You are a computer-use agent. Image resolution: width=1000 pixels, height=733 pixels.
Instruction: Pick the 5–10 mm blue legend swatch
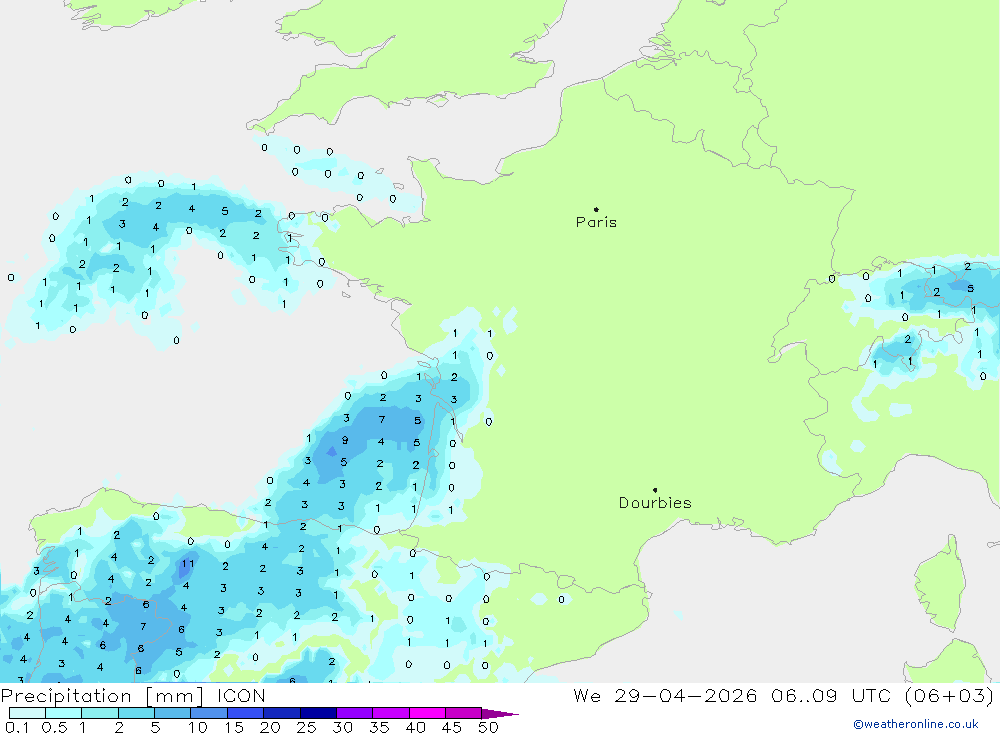click(x=172, y=713)
